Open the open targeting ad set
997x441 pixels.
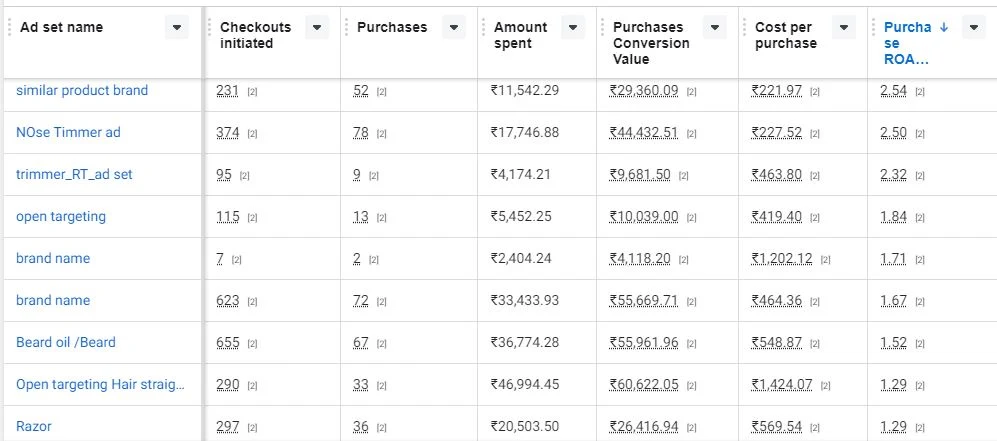[x=61, y=216]
